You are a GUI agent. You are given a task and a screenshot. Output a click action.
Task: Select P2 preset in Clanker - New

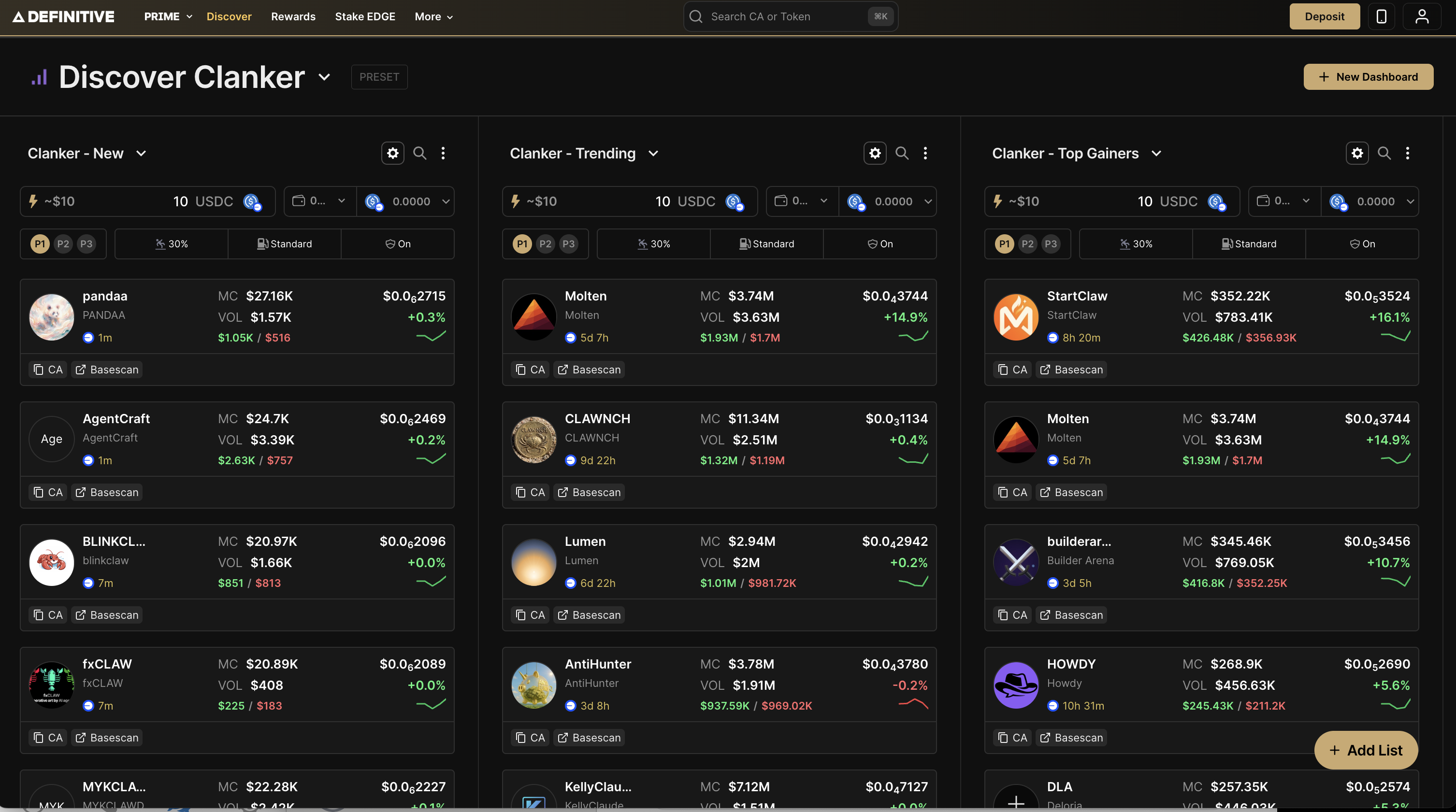tap(63, 244)
